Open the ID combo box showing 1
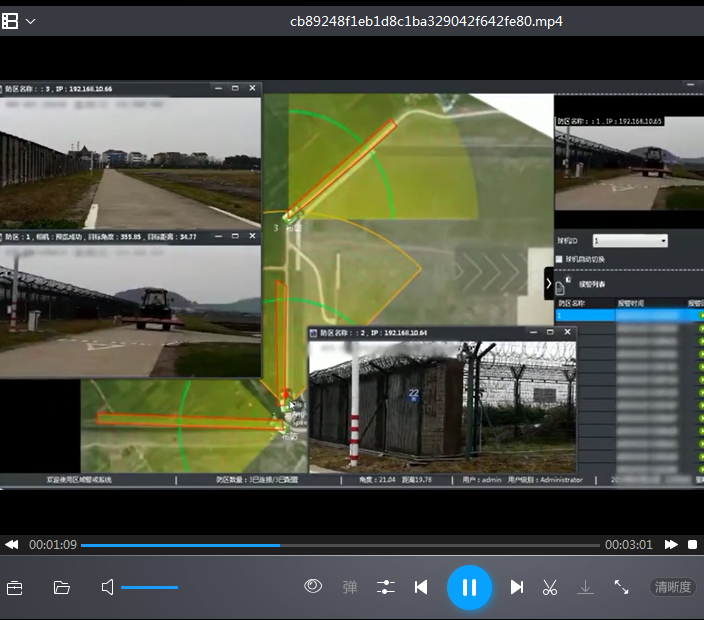The height and width of the screenshot is (620, 704). tap(629, 241)
